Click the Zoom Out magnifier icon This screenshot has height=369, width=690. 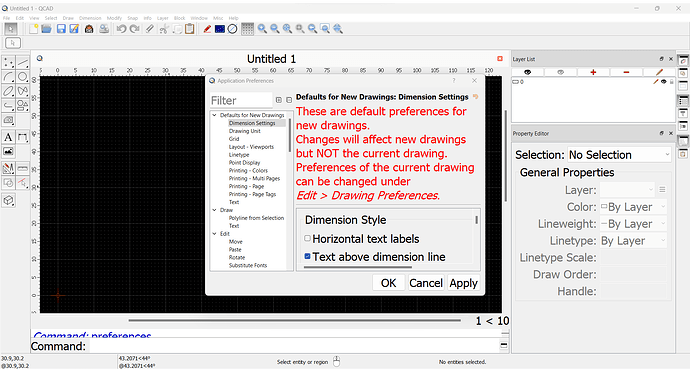point(275,29)
